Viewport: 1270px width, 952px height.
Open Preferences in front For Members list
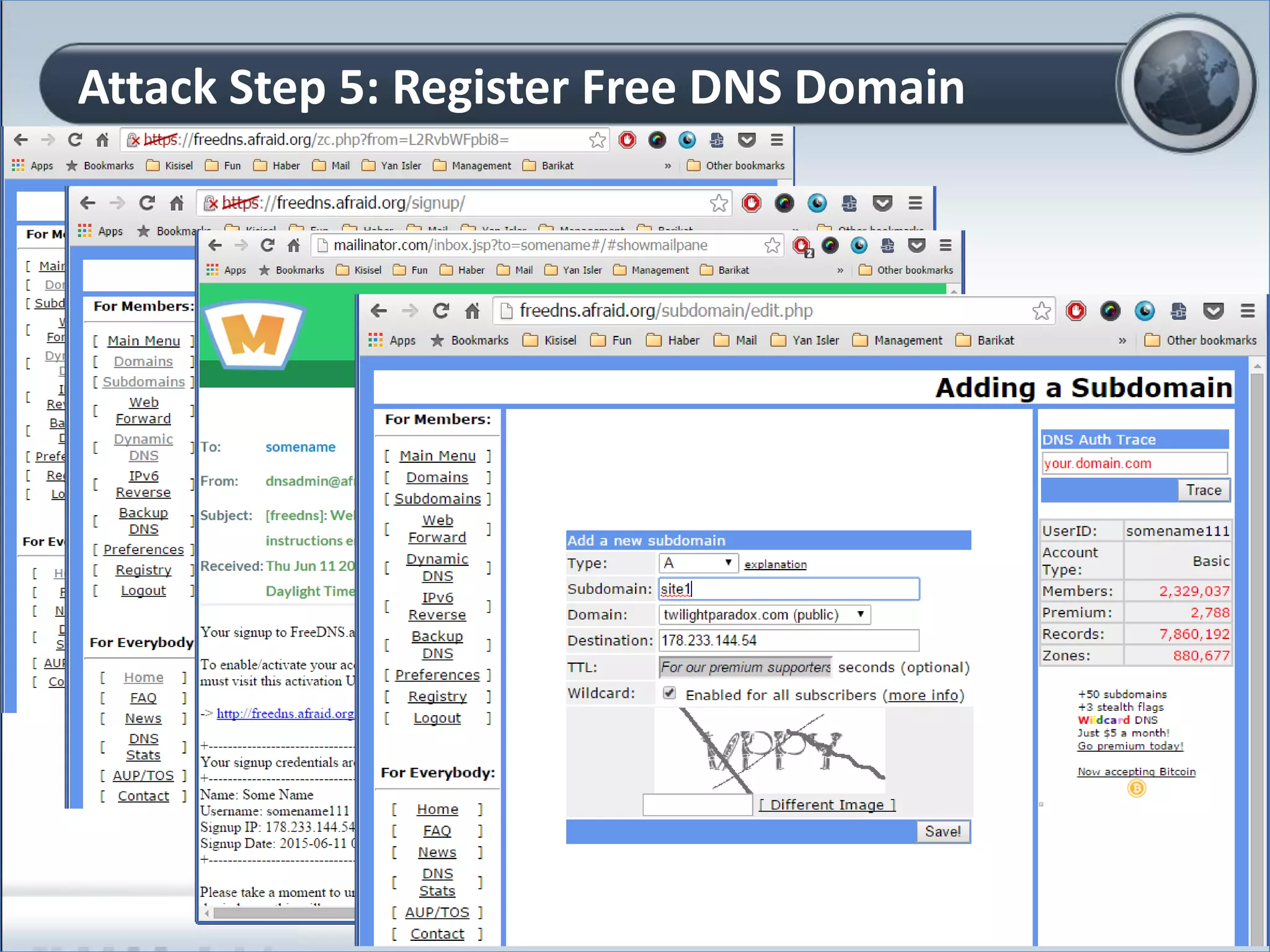[437, 675]
